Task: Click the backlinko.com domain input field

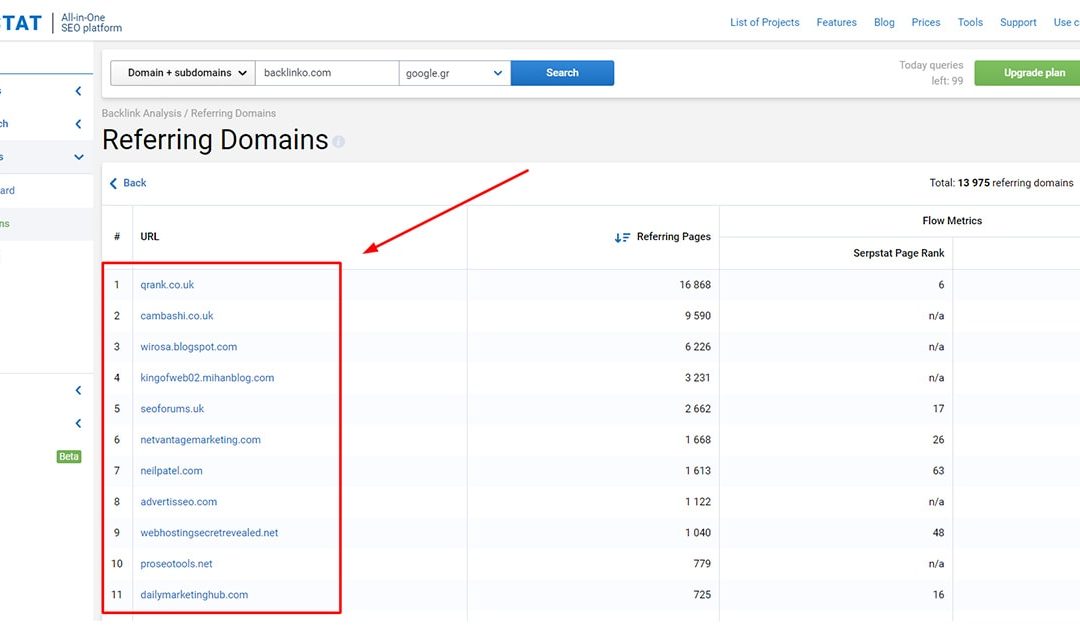Action: [327, 73]
